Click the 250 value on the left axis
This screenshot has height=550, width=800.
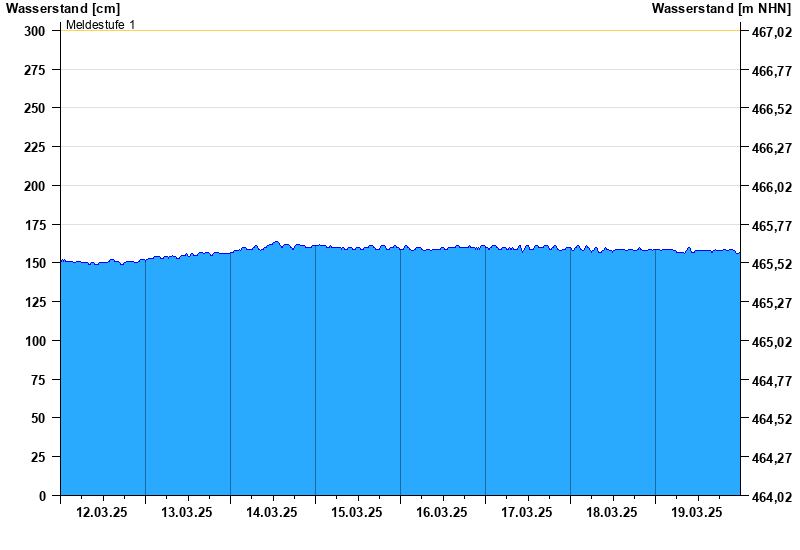pos(35,108)
